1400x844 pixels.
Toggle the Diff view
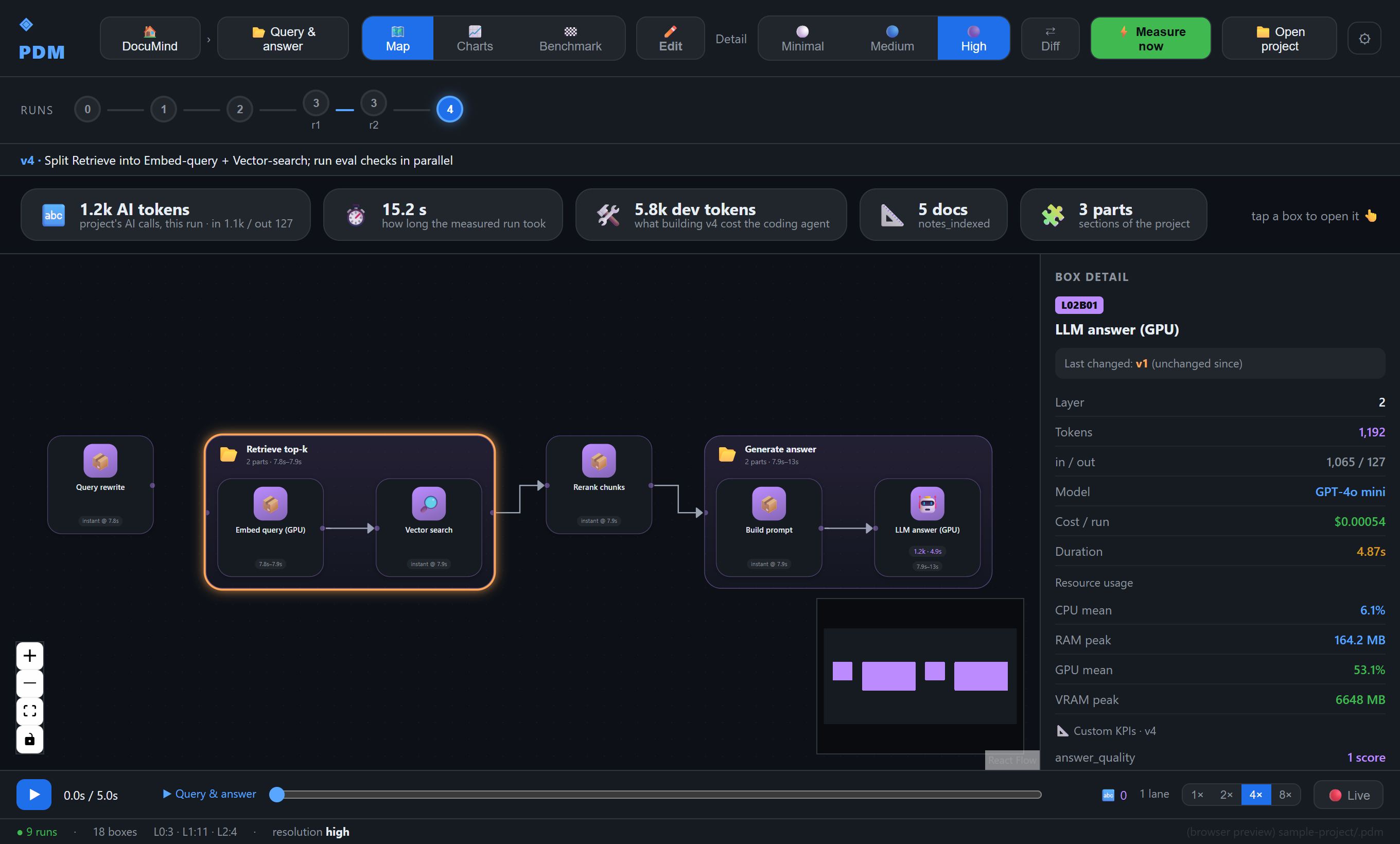(x=1050, y=39)
